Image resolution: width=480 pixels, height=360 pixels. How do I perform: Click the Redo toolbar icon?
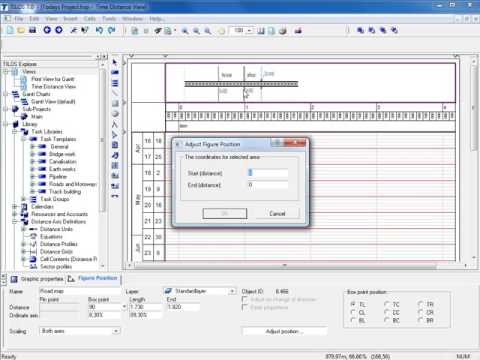(111, 30)
